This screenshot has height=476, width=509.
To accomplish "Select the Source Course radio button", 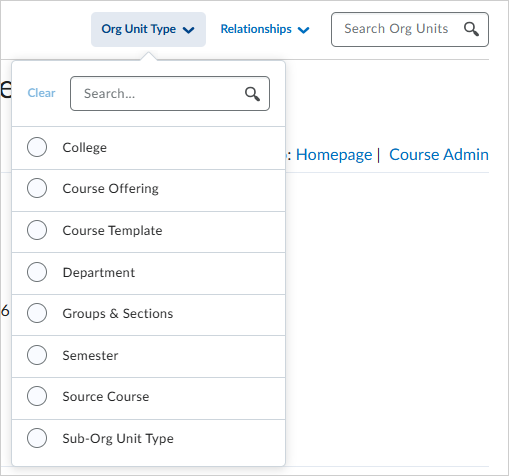I will click(x=37, y=396).
